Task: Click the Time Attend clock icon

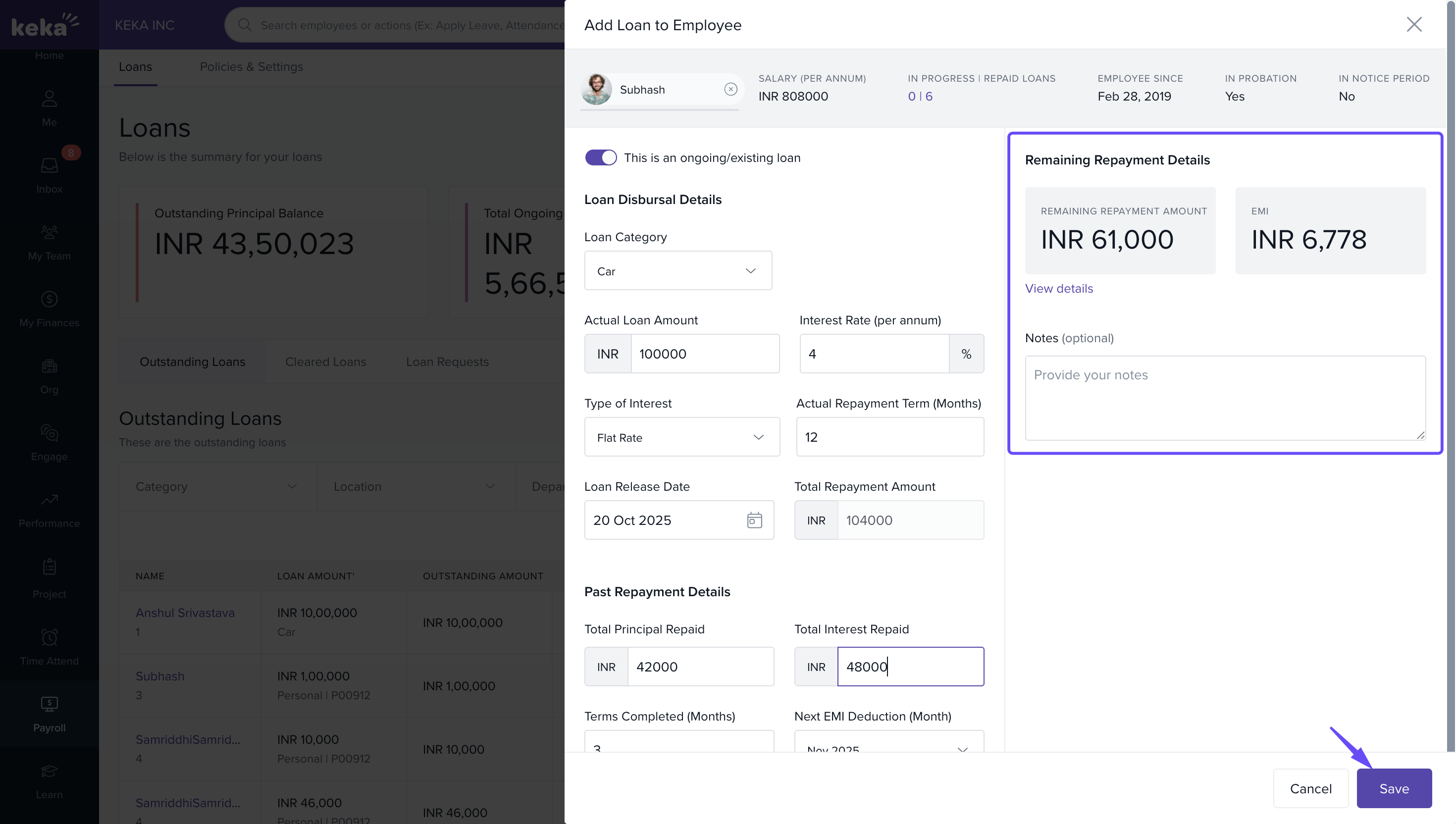Action: (x=49, y=638)
